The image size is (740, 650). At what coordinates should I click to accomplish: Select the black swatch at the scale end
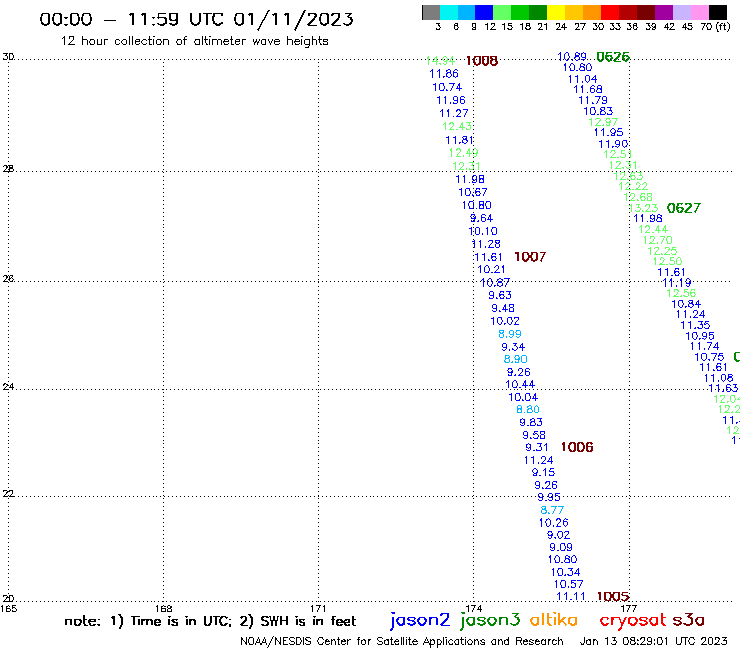pos(718,12)
